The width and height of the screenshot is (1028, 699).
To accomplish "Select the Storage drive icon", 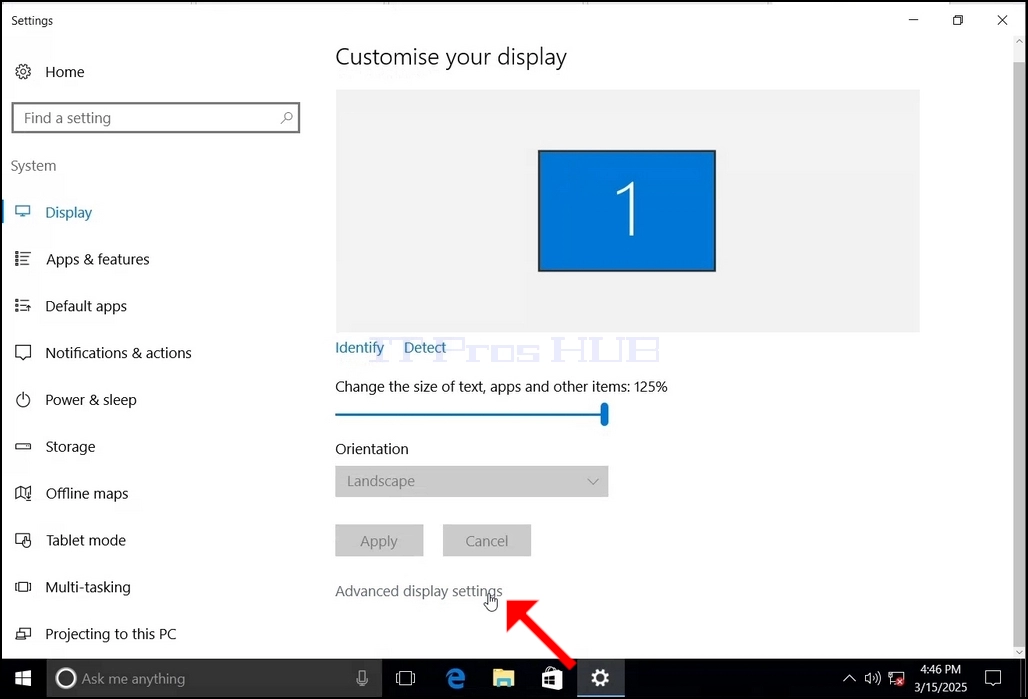I will (23, 447).
